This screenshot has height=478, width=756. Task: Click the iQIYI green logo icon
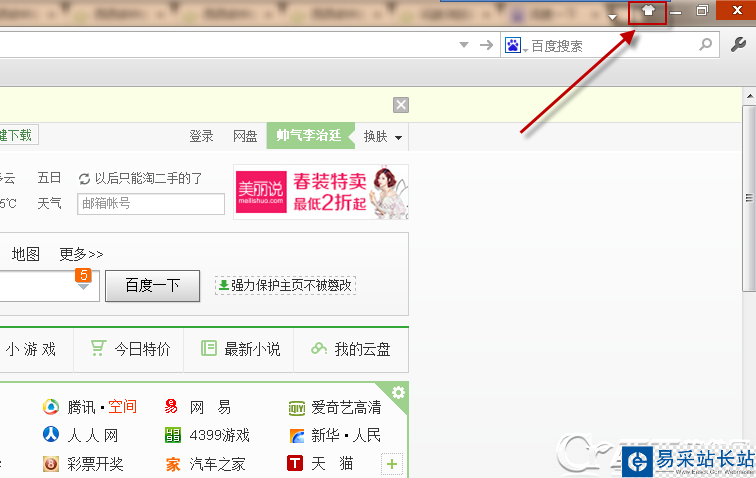coord(297,409)
